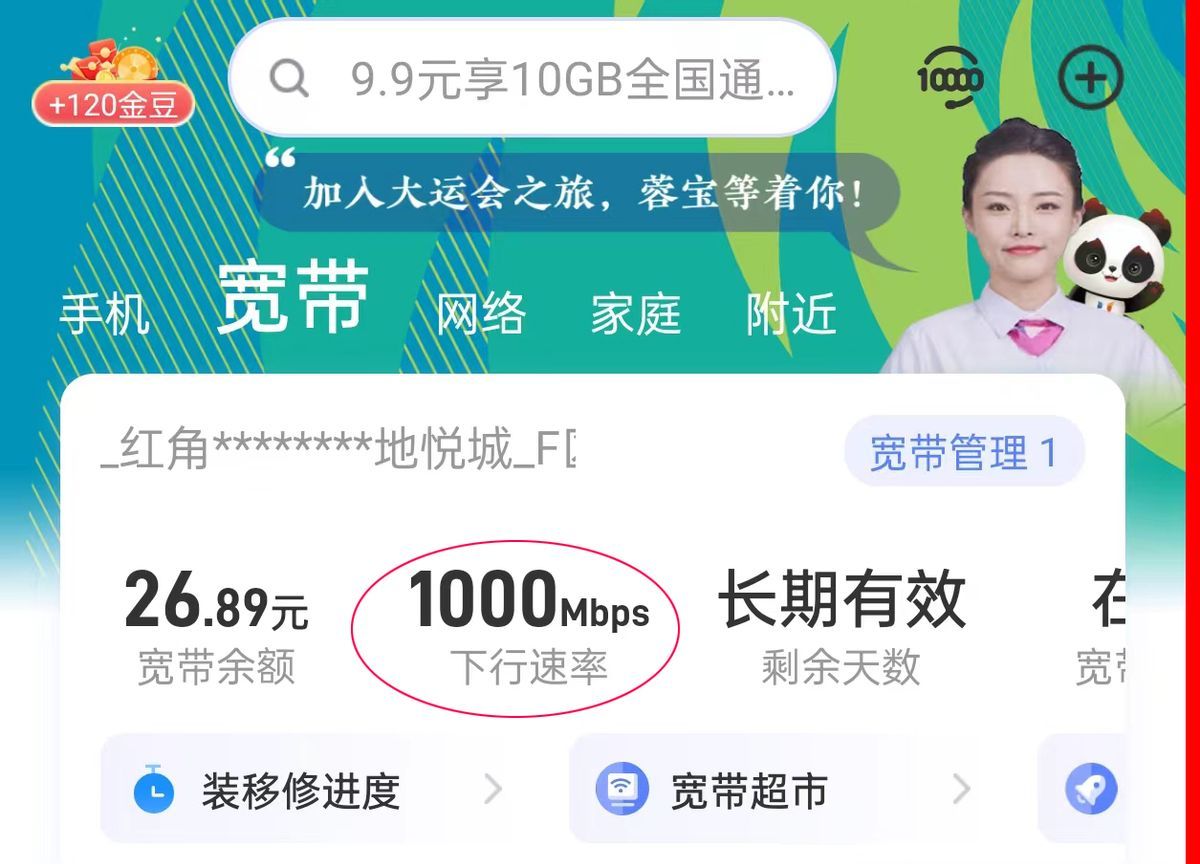Screen dimensions: 1200x864
Task: Tap the 加入大运会之旅 banner bubble
Action: point(583,193)
